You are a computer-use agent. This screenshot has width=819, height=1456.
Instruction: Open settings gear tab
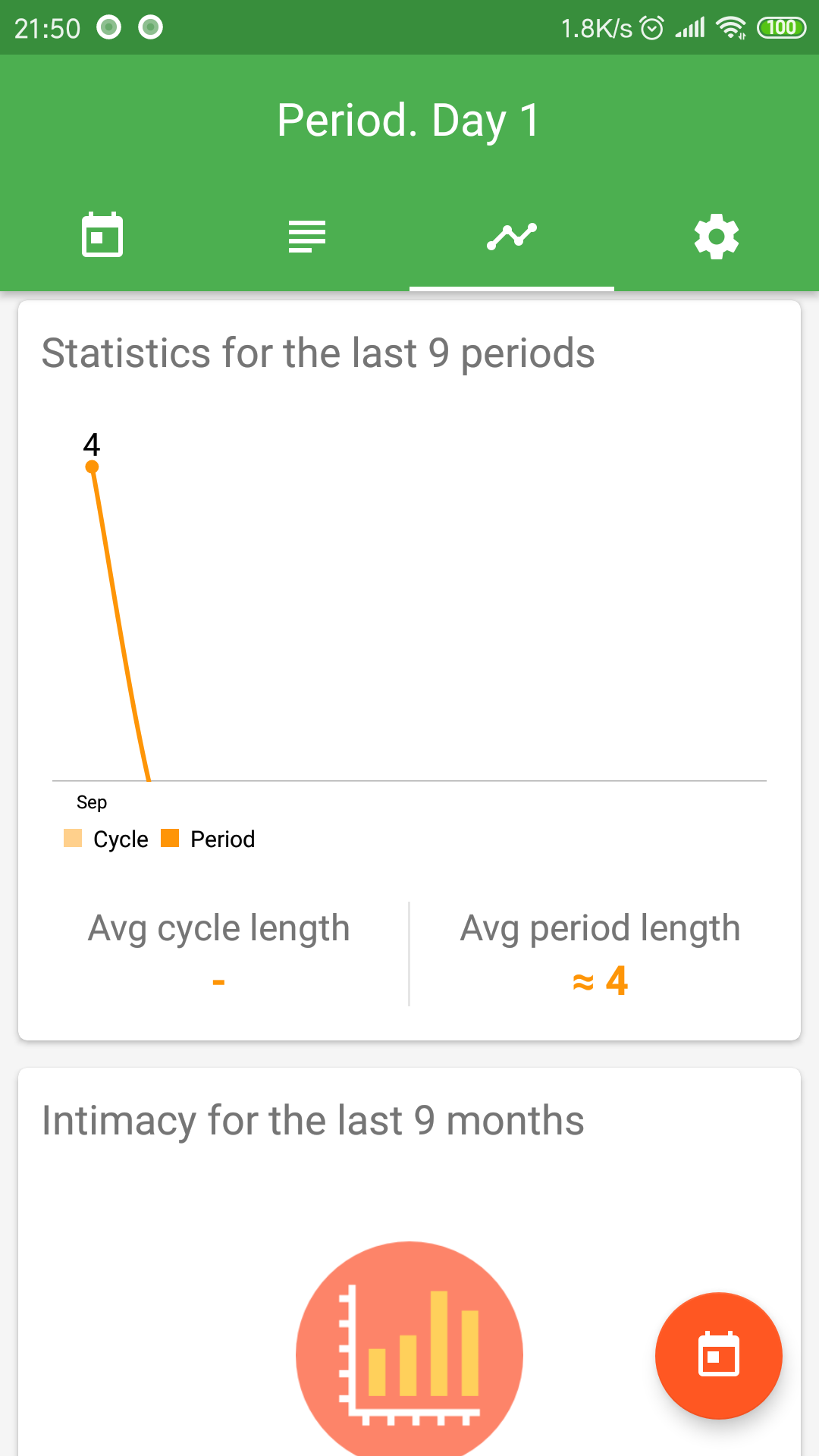point(717,236)
